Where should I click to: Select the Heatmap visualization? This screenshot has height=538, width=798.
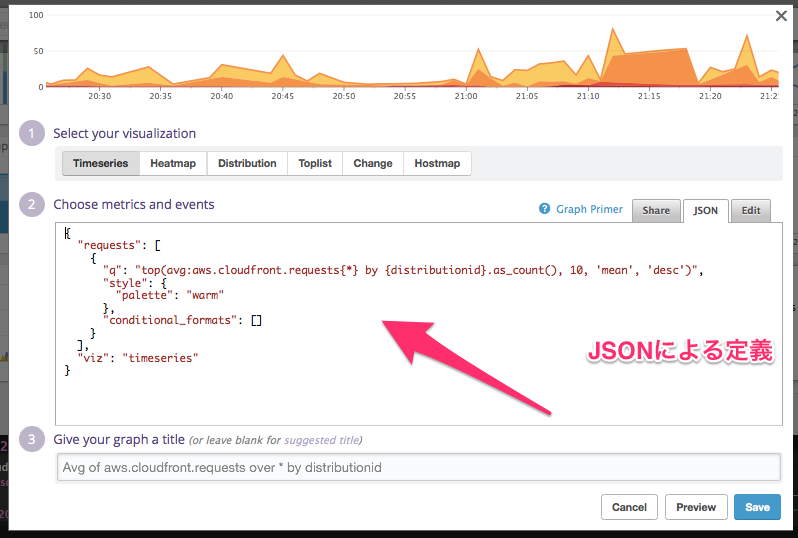(173, 163)
